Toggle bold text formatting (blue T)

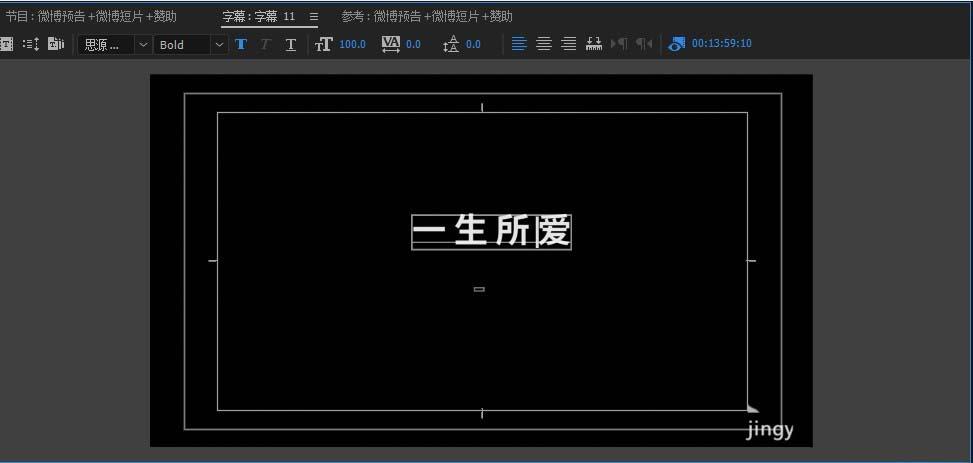coord(241,44)
